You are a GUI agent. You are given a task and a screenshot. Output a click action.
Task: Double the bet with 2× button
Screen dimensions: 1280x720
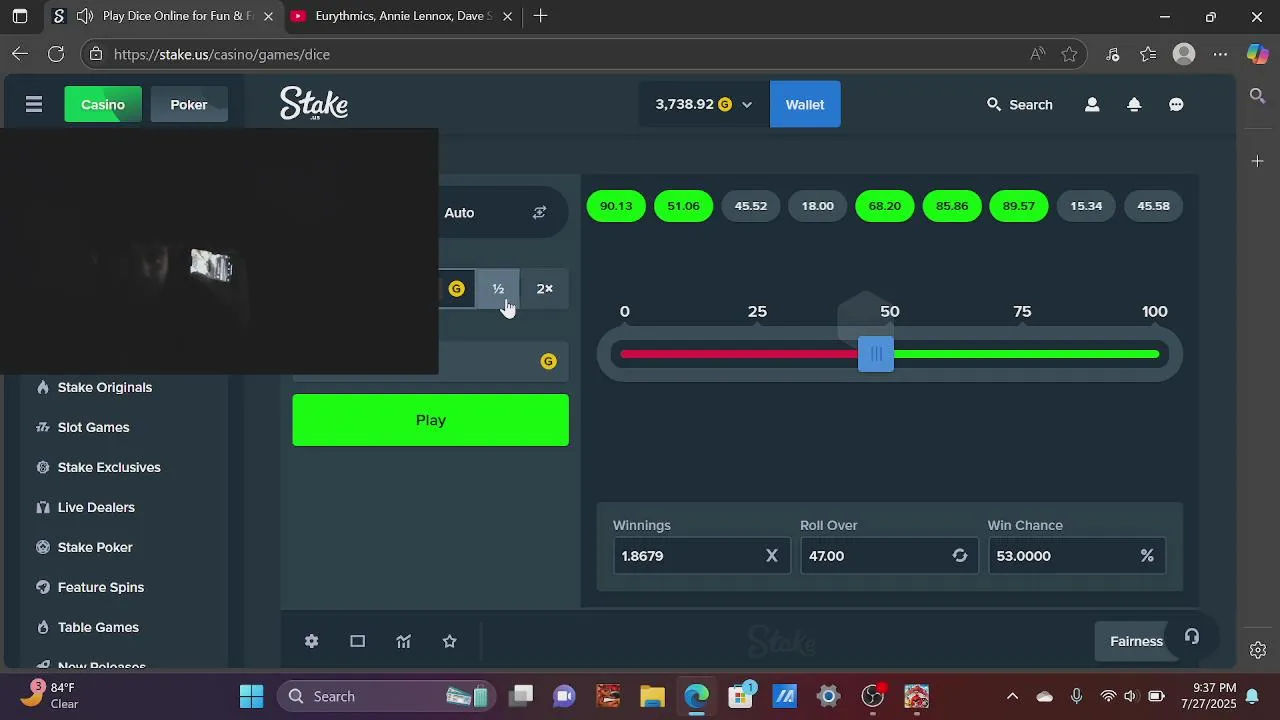click(x=544, y=288)
